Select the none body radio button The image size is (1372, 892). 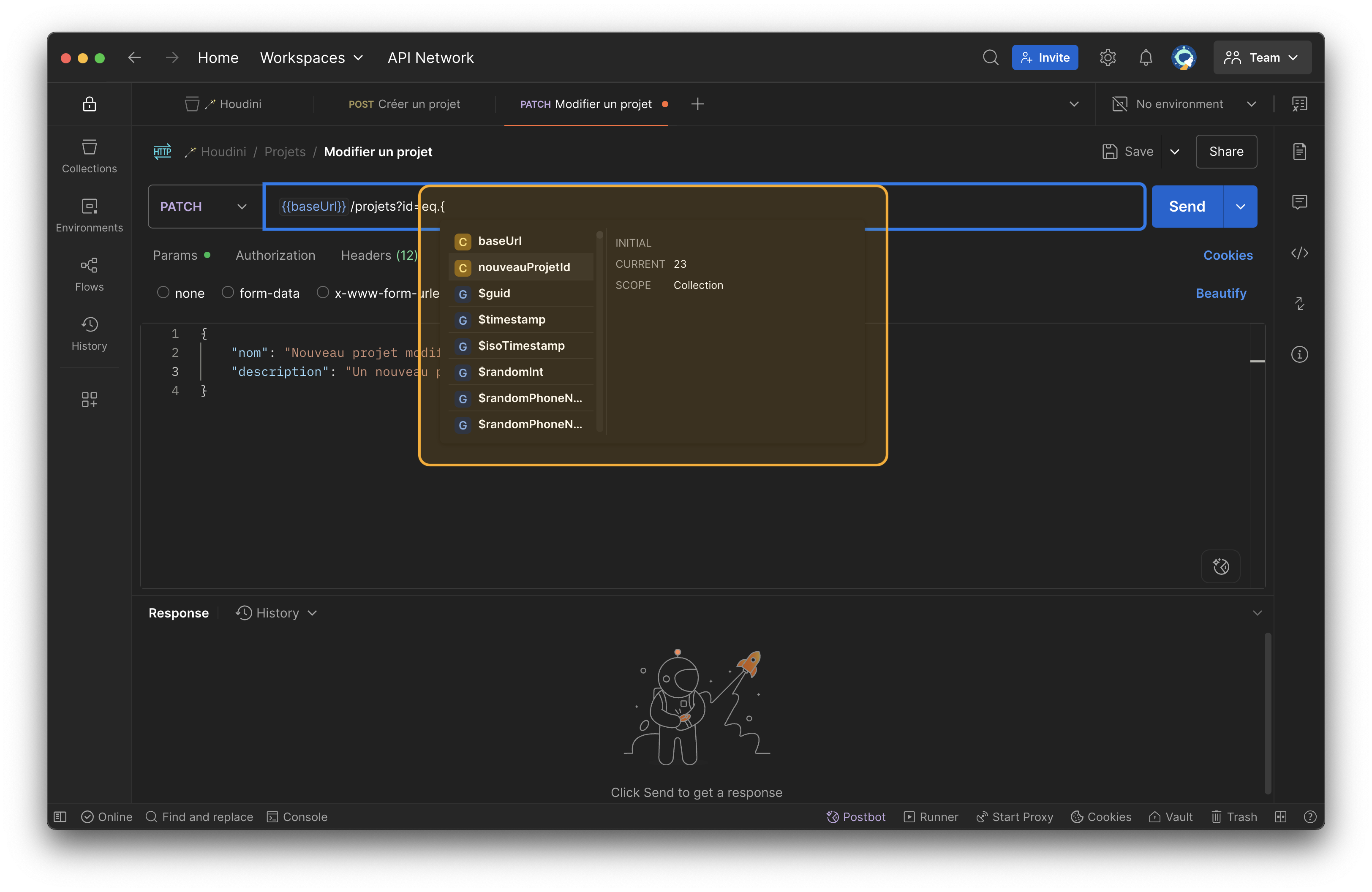pyautogui.click(x=163, y=292)
